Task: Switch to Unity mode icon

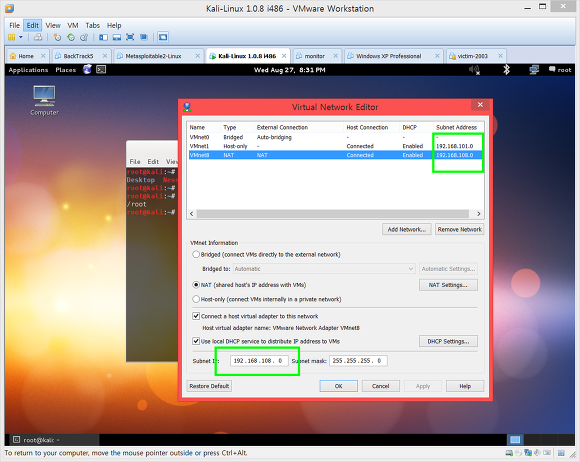Action: (x=144, y=37)
